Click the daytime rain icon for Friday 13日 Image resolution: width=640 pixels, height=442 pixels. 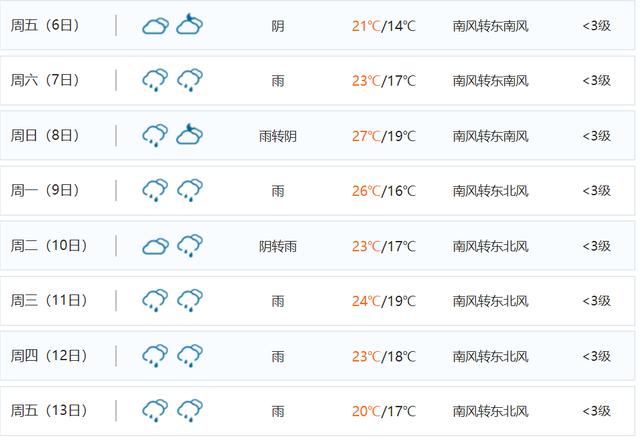(x=155, y=411)
